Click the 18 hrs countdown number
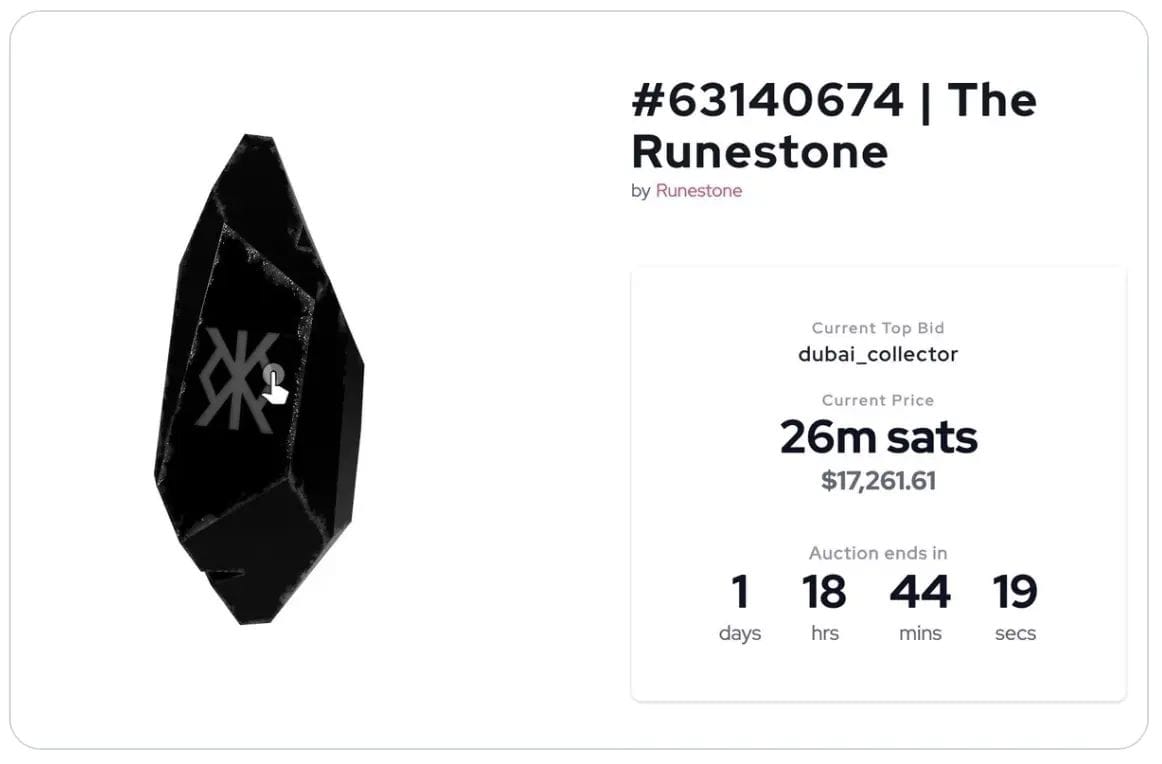This screenshot has width=1162, height=764. click(x=823, y=592)
